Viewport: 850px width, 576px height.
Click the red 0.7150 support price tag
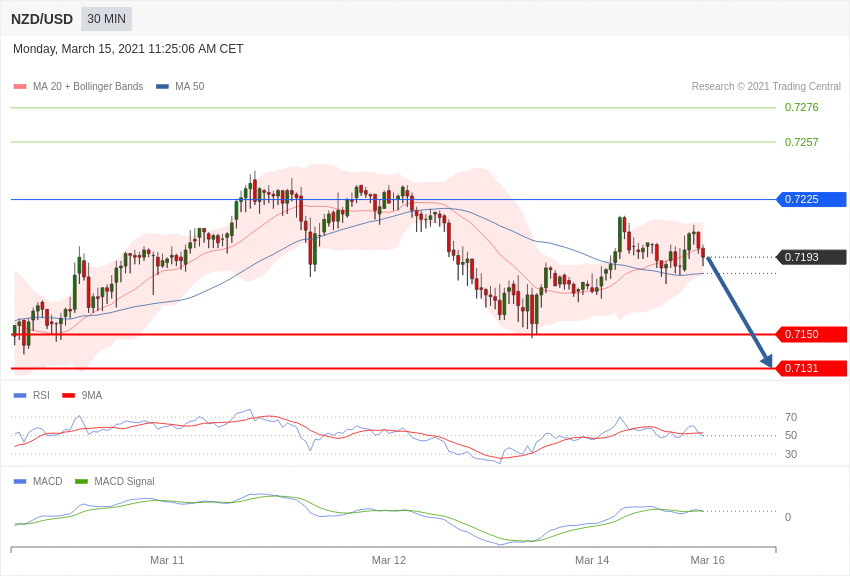tap(812, 334)
